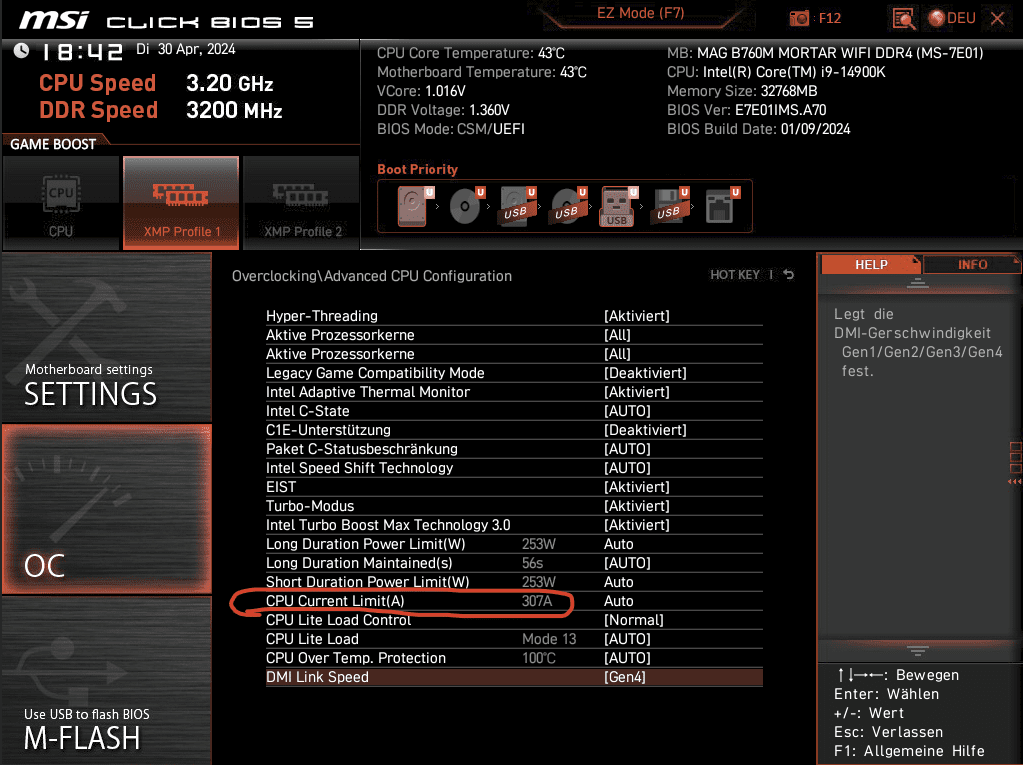Click the 3200 MHz DDR Speed value
The height and width of the screenshot is (765, 1023).
pyautogui.click(x=234, y=110)
